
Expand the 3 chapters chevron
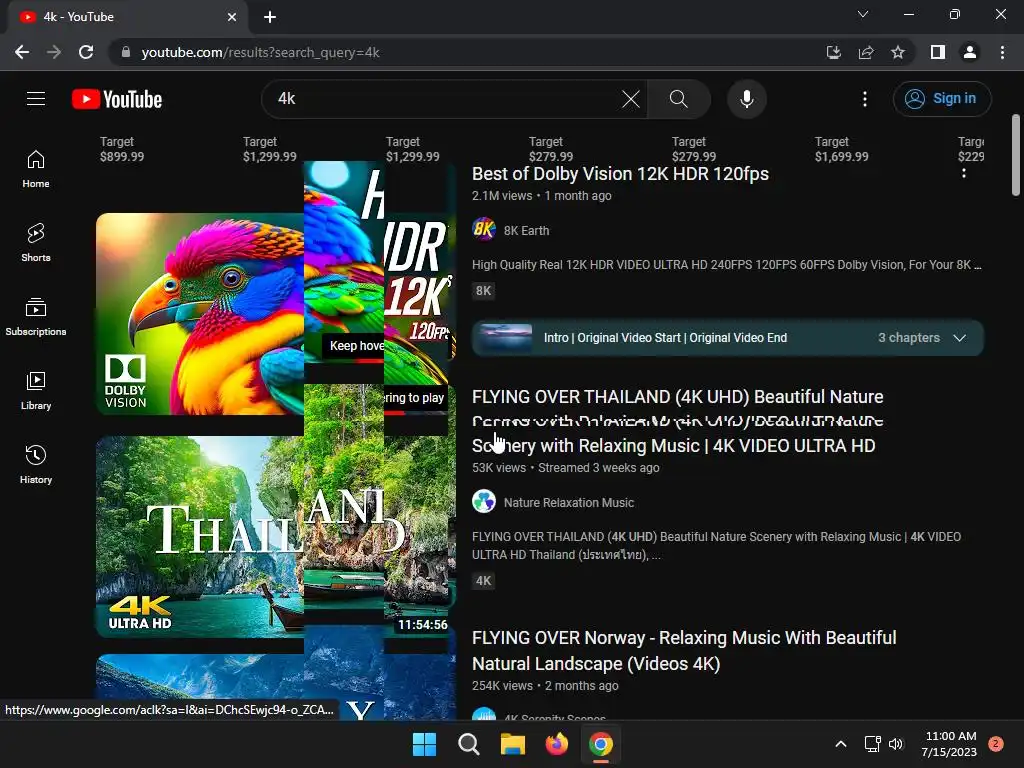[959, 338]
